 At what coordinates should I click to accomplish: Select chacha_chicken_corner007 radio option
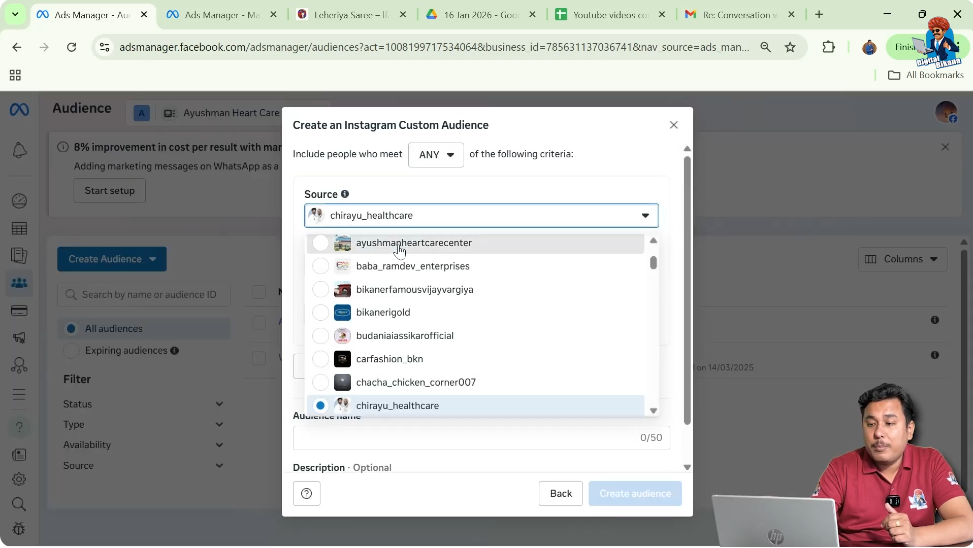tap(320, 382)
